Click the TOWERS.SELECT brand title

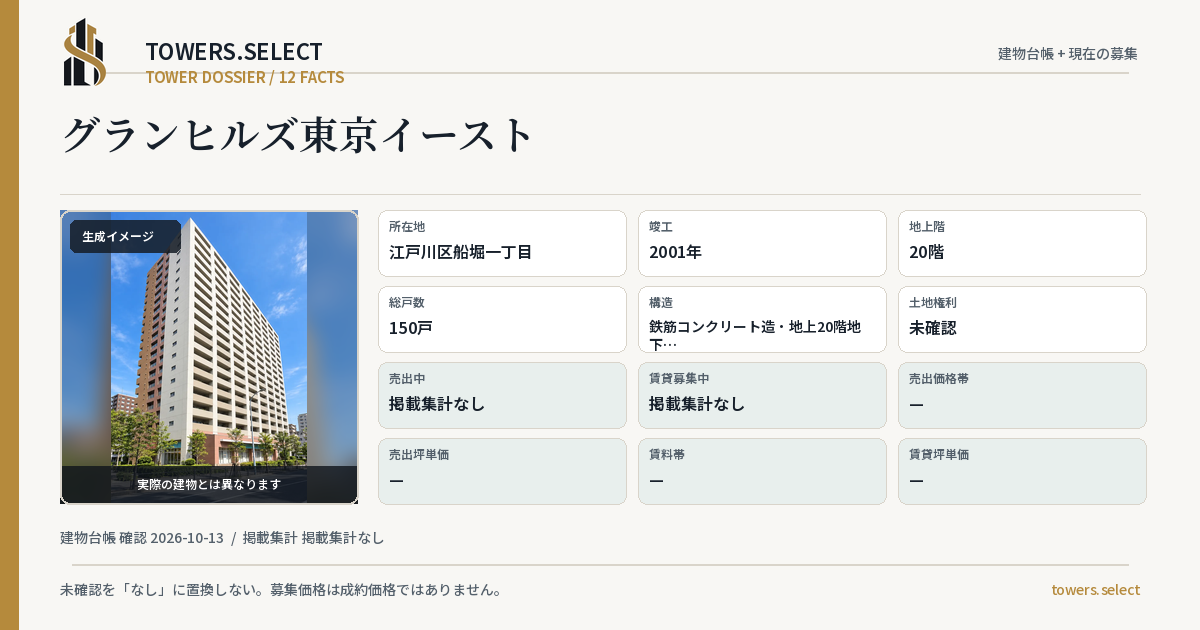[234, 52]
